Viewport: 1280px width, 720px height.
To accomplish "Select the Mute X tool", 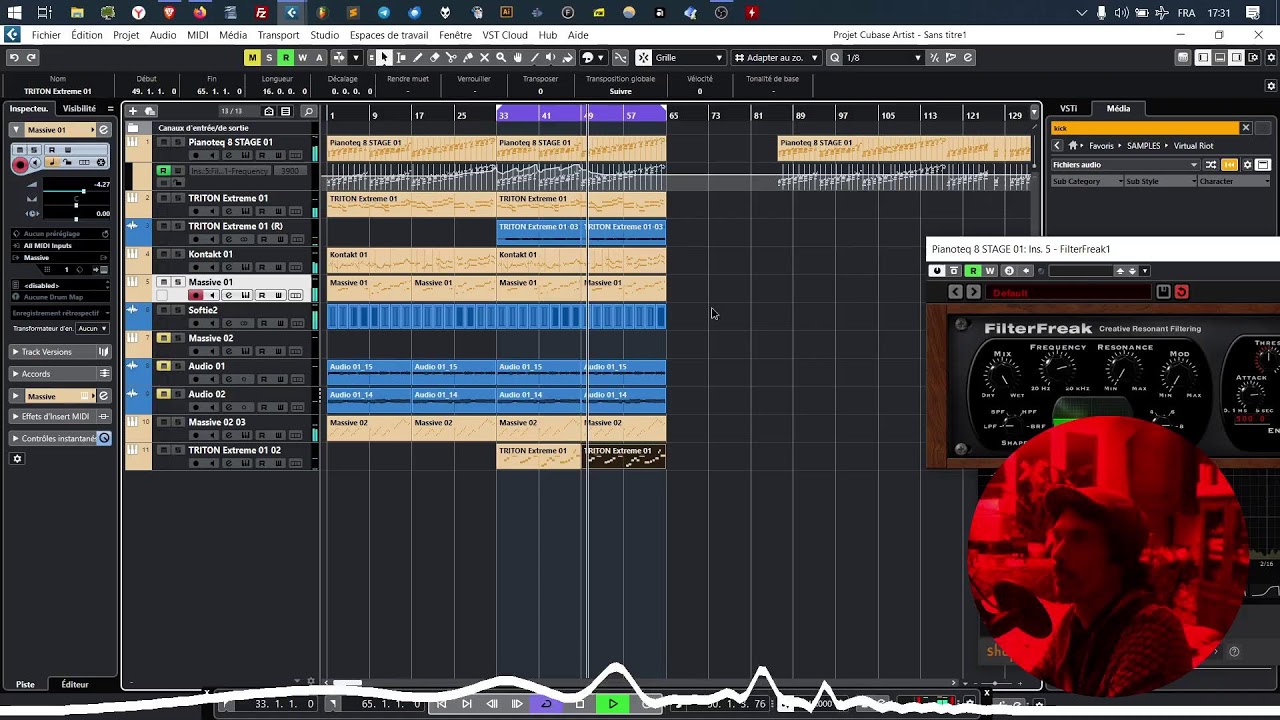I will point(484,57).
